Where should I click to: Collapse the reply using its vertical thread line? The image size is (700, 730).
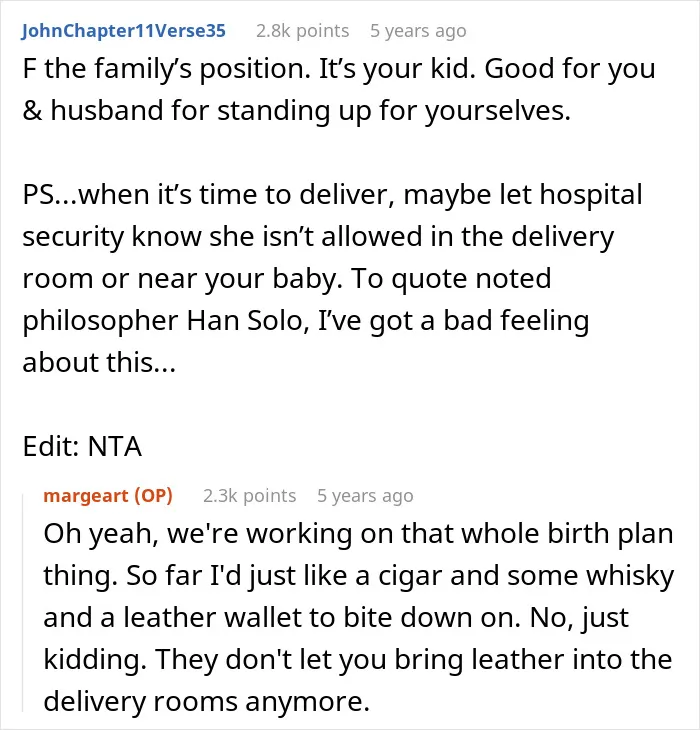tap(22, 603)
